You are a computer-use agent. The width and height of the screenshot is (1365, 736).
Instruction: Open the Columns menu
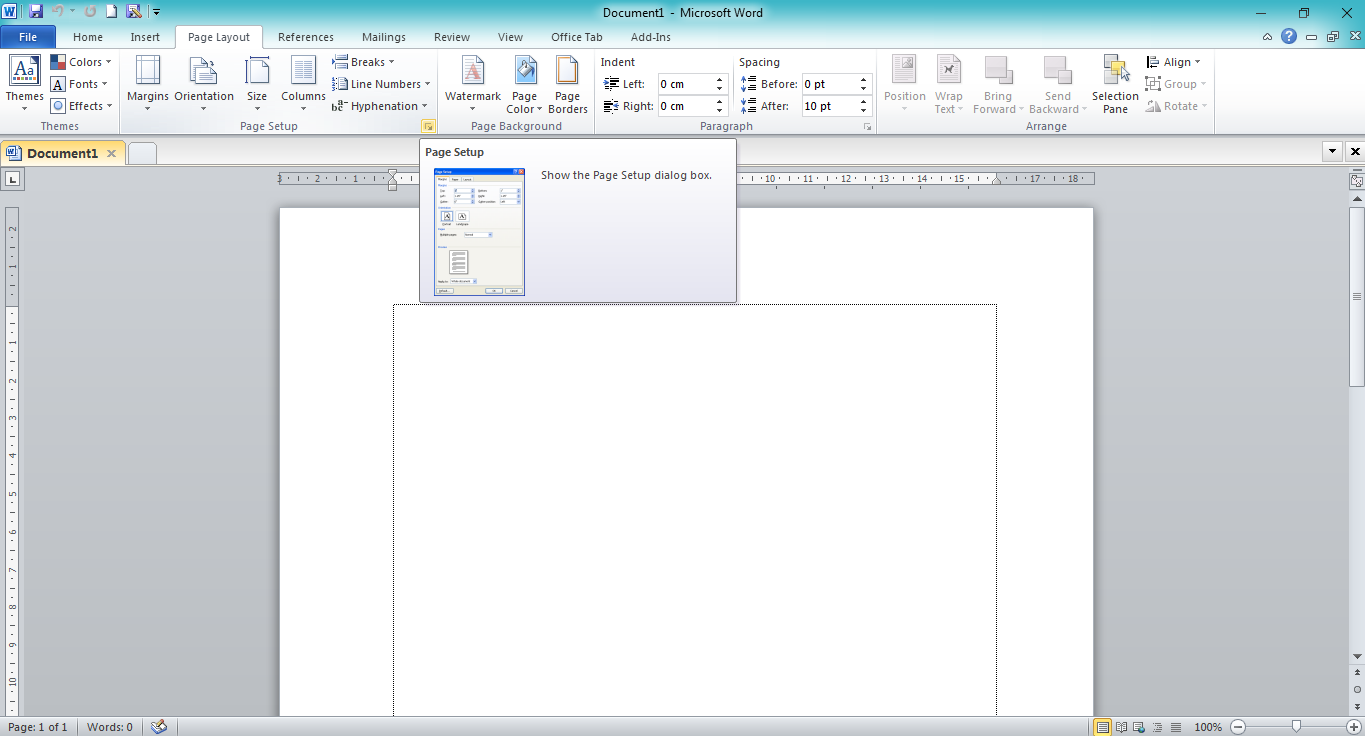point(303,85)
